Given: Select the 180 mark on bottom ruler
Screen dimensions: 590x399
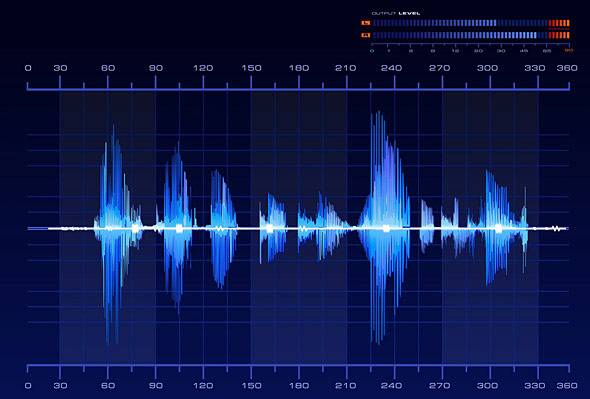Looking at the screenshot, I should tap(299, 385).
